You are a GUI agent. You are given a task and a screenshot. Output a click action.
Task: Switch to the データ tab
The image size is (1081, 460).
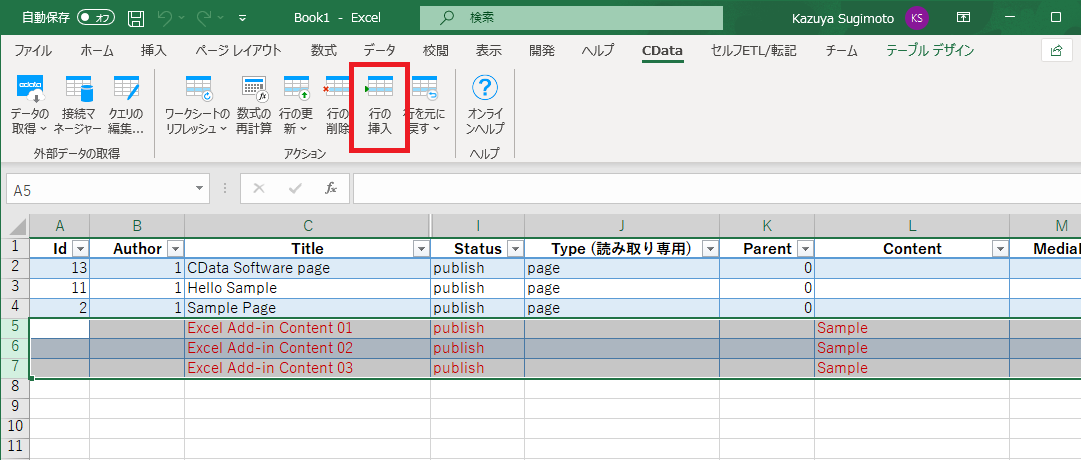point(380,50)
